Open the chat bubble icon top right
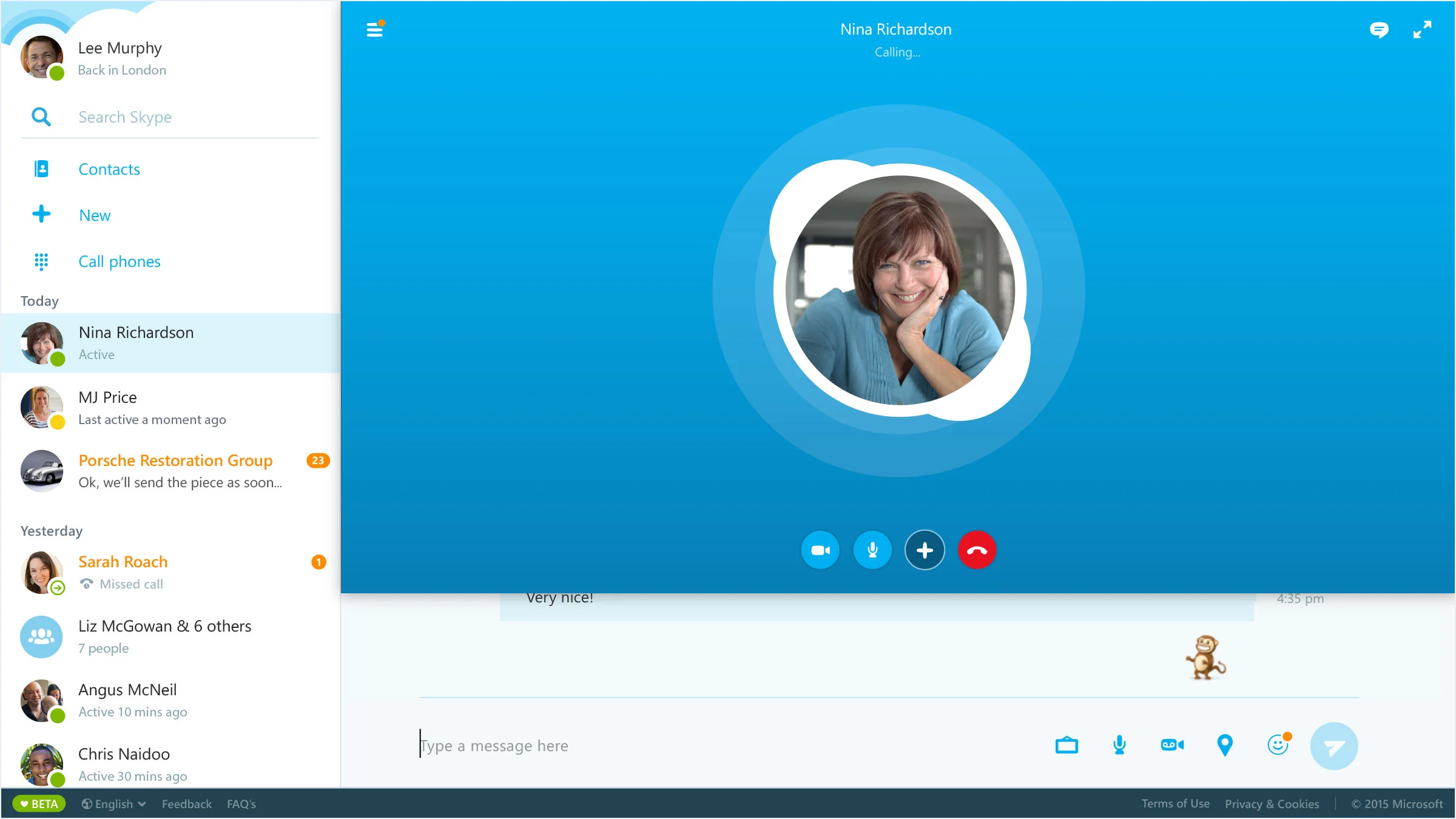This screenshot has width=1456, height=819. coord(1378,30)
